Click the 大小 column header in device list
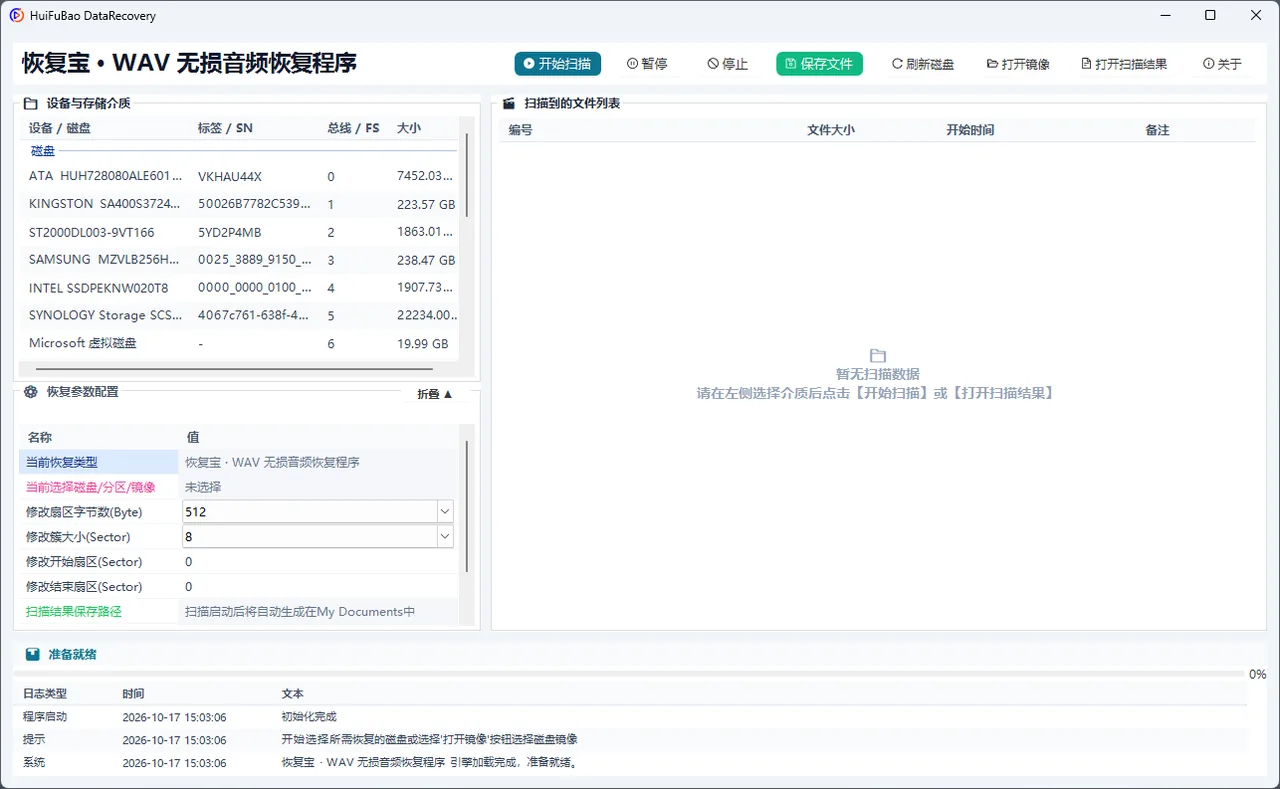This screenshot has width=1280, height=789. (409, 128)
